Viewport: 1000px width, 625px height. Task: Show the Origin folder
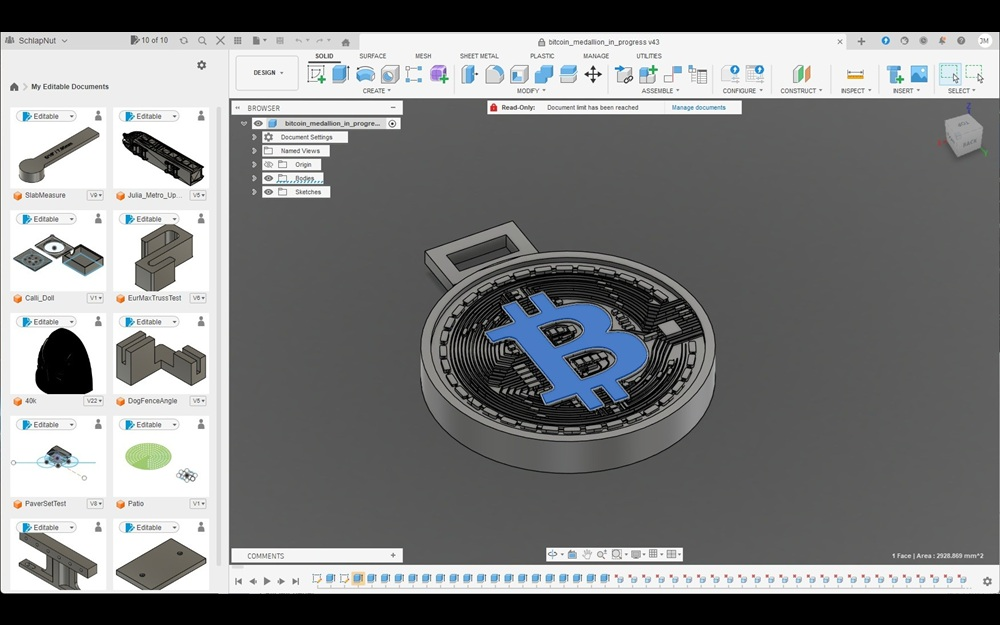pyautogui.click(x=268, y=164)
